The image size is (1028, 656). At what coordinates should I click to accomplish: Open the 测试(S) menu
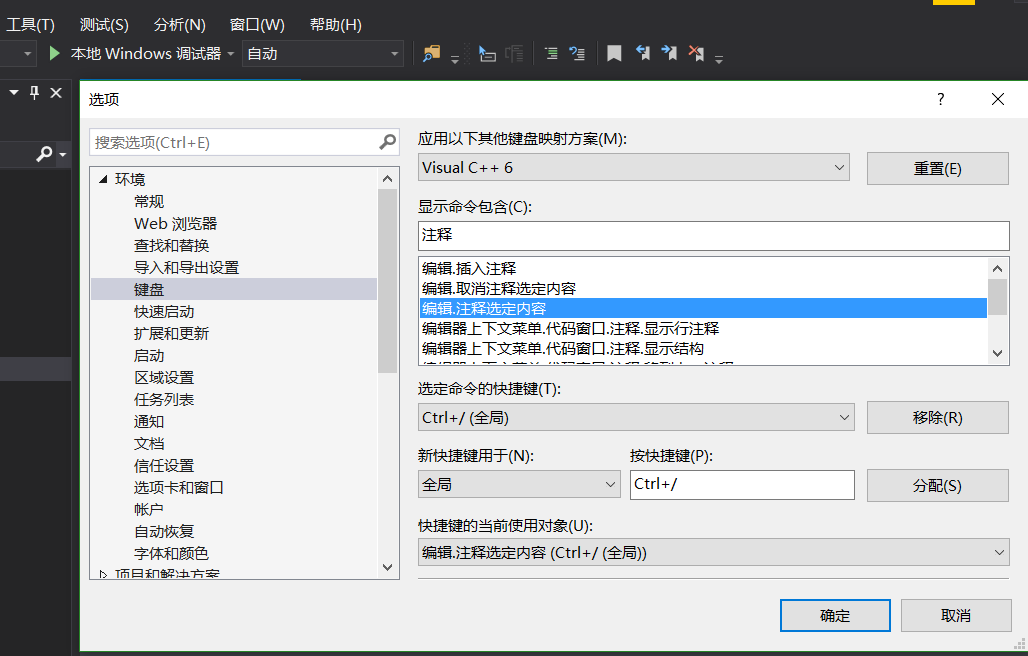point(104,25)
